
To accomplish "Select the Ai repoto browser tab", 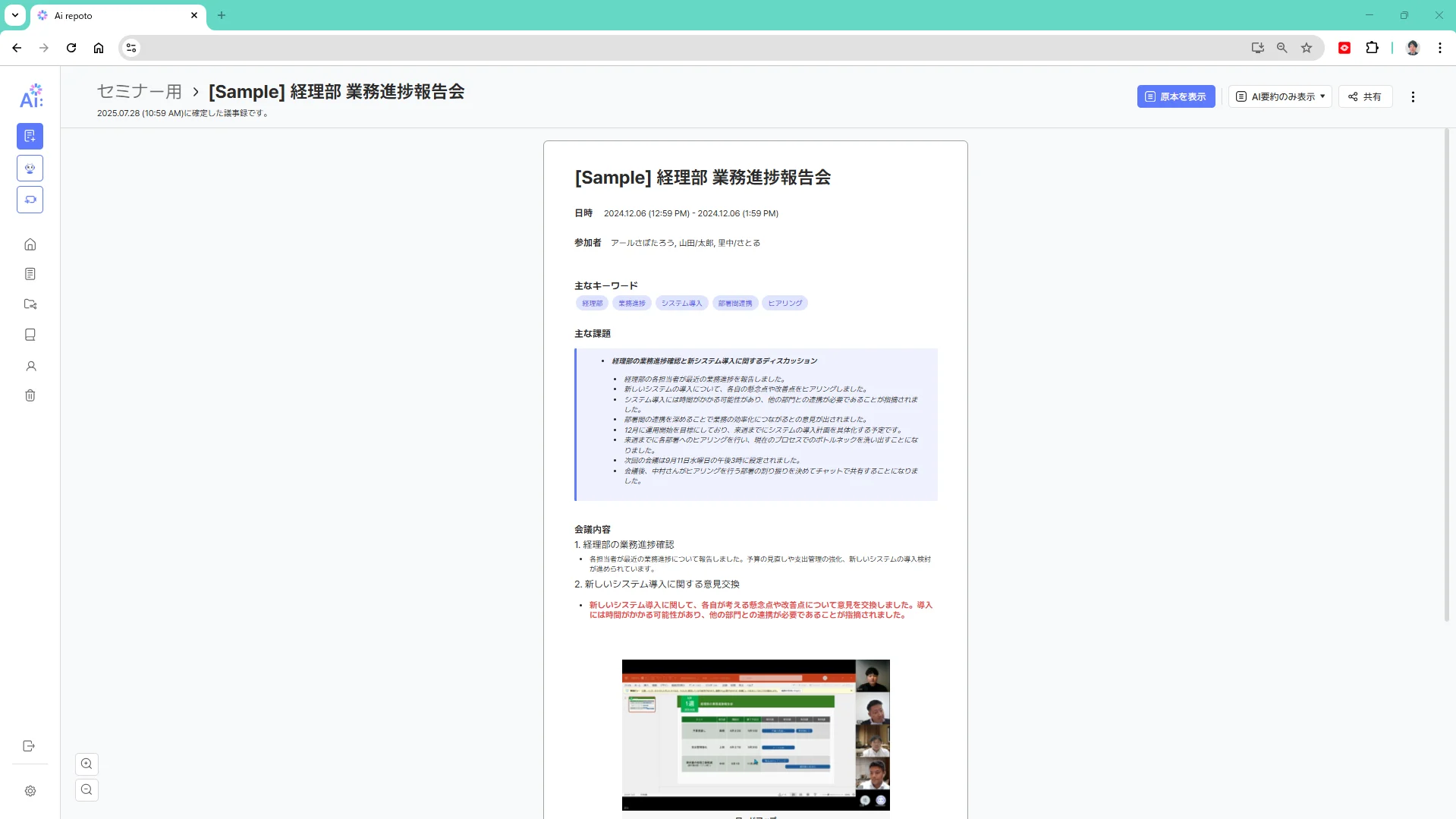I will click(118, 16).
